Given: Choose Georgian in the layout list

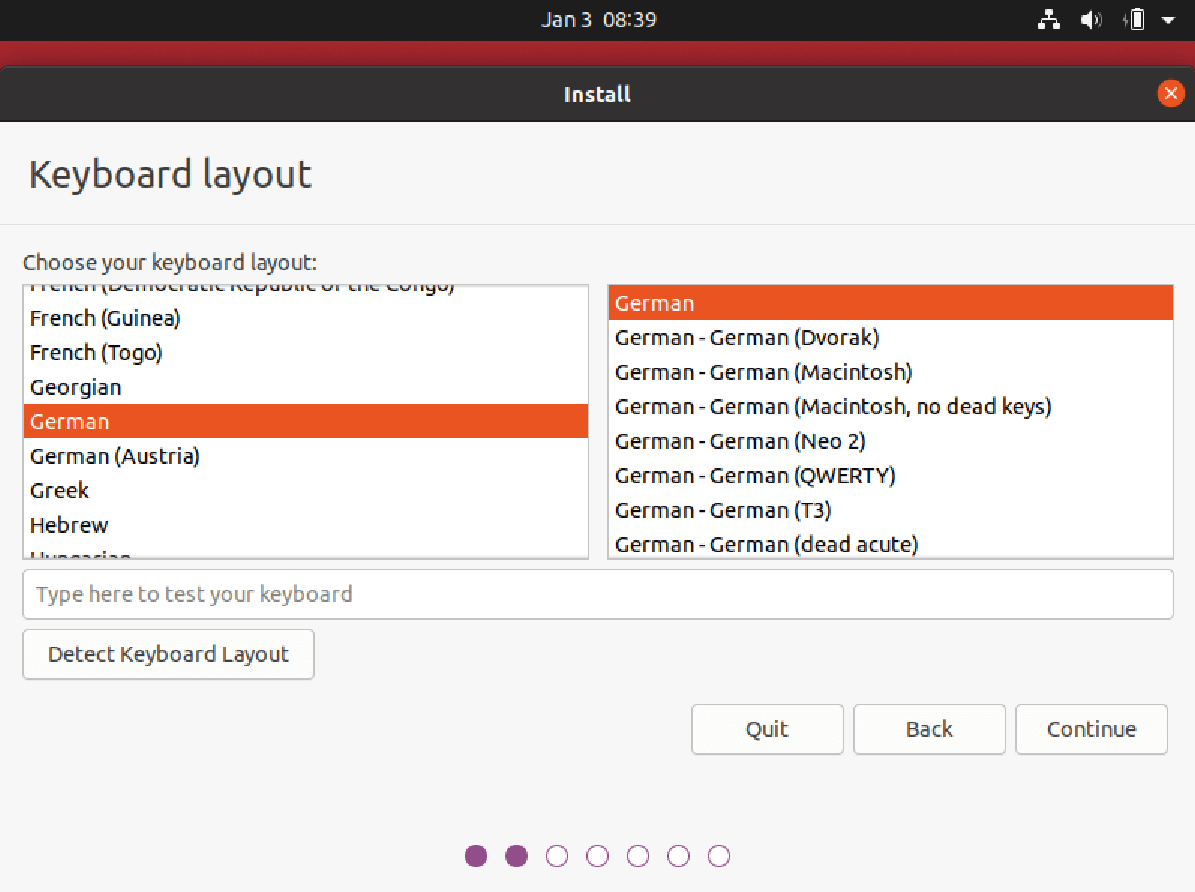Looking at the screenshot, I should [76, 387].
